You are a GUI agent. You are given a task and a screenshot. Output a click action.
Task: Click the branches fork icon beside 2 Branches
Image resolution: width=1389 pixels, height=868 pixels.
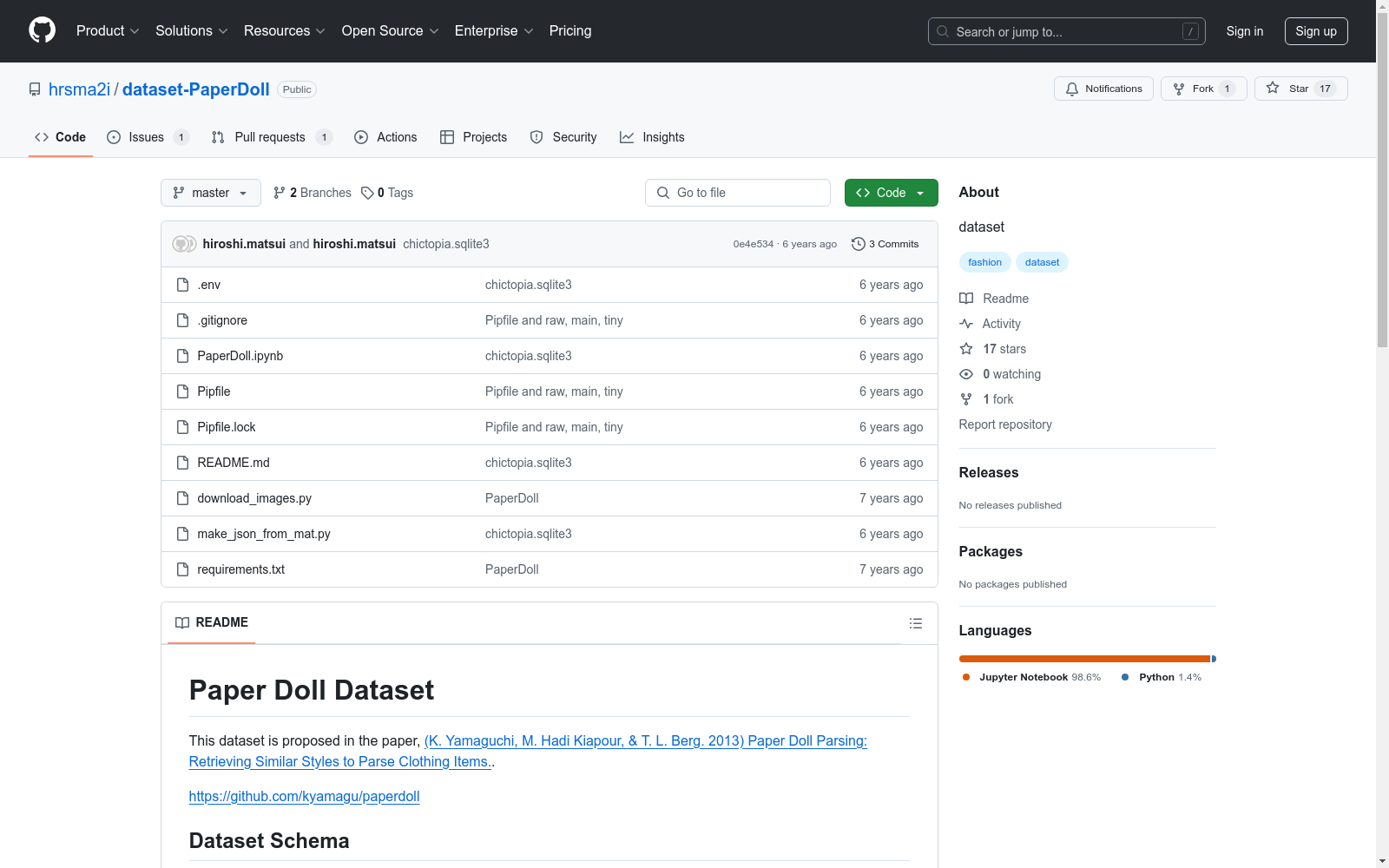pos(280,193)
